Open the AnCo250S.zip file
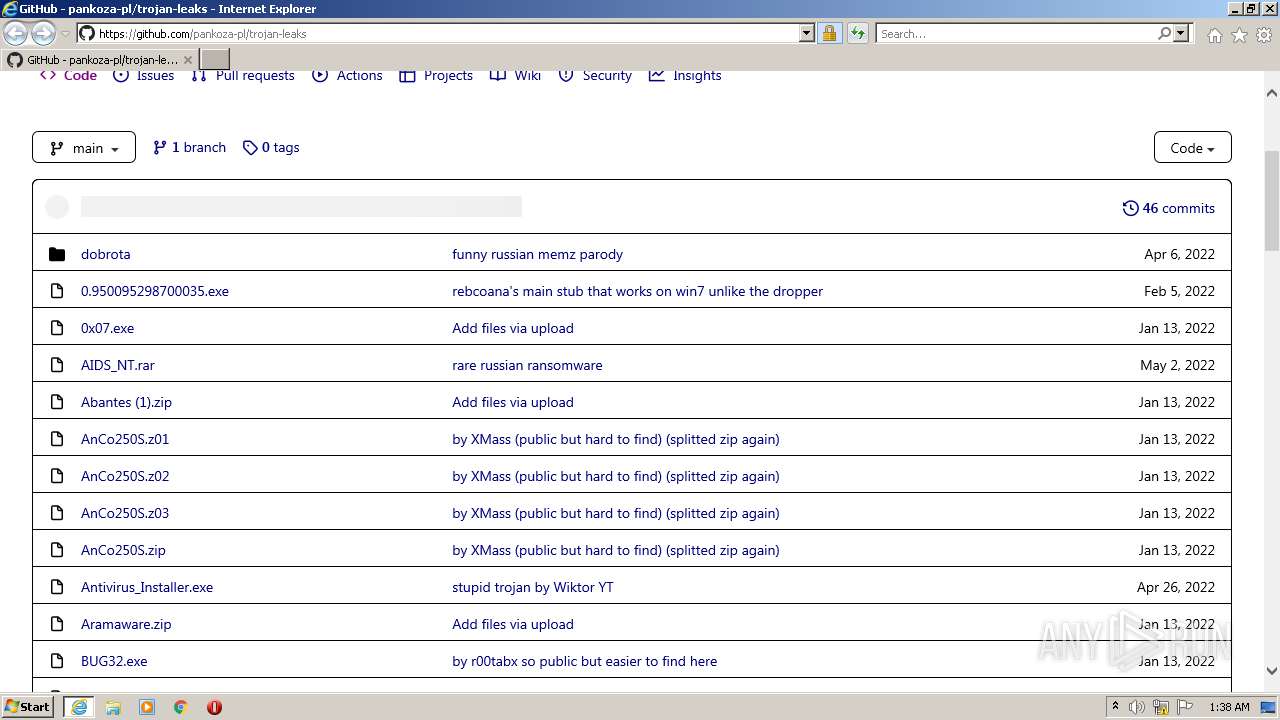 point(123,550)
